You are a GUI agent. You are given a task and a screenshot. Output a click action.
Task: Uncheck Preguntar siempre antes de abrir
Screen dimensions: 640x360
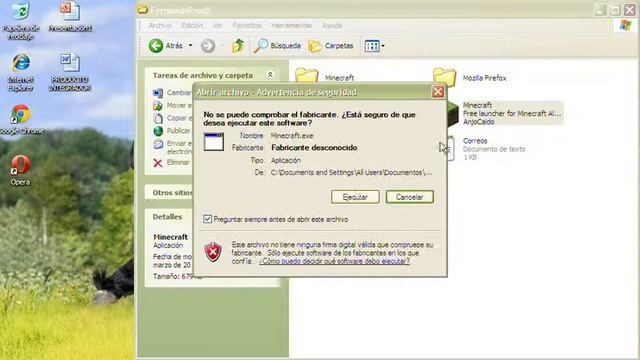(x=207, y=219)
